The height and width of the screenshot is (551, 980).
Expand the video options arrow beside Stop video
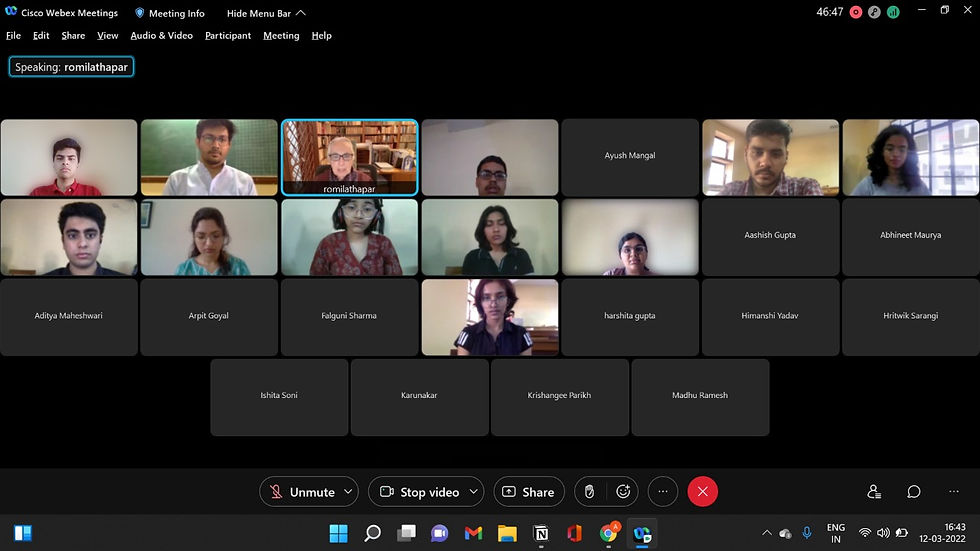pos(474,492)
